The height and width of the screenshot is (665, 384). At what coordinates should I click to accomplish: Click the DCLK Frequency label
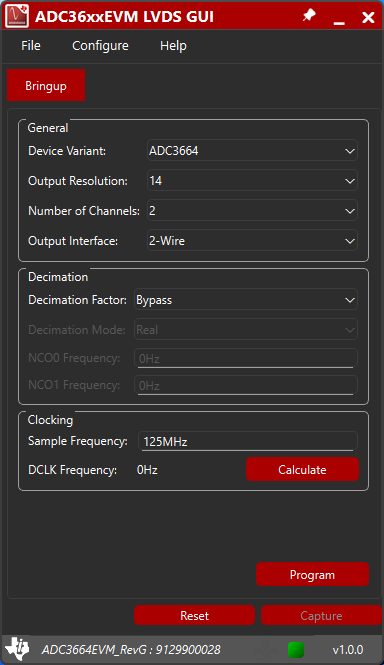(73, 470)
